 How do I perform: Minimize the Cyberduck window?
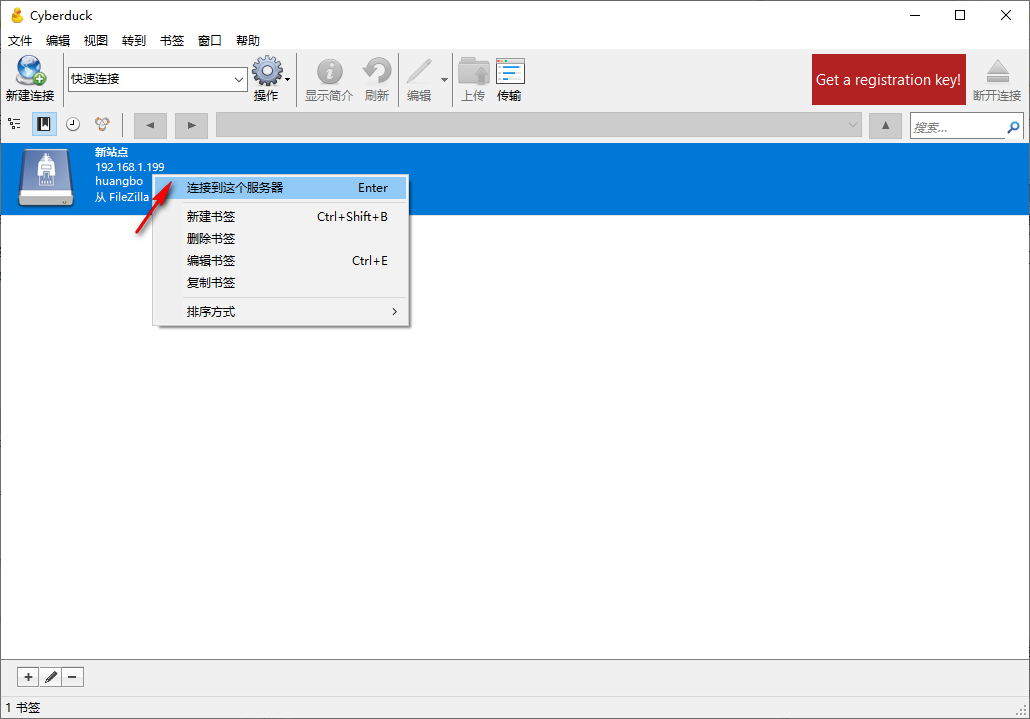[x=915, y=15]
